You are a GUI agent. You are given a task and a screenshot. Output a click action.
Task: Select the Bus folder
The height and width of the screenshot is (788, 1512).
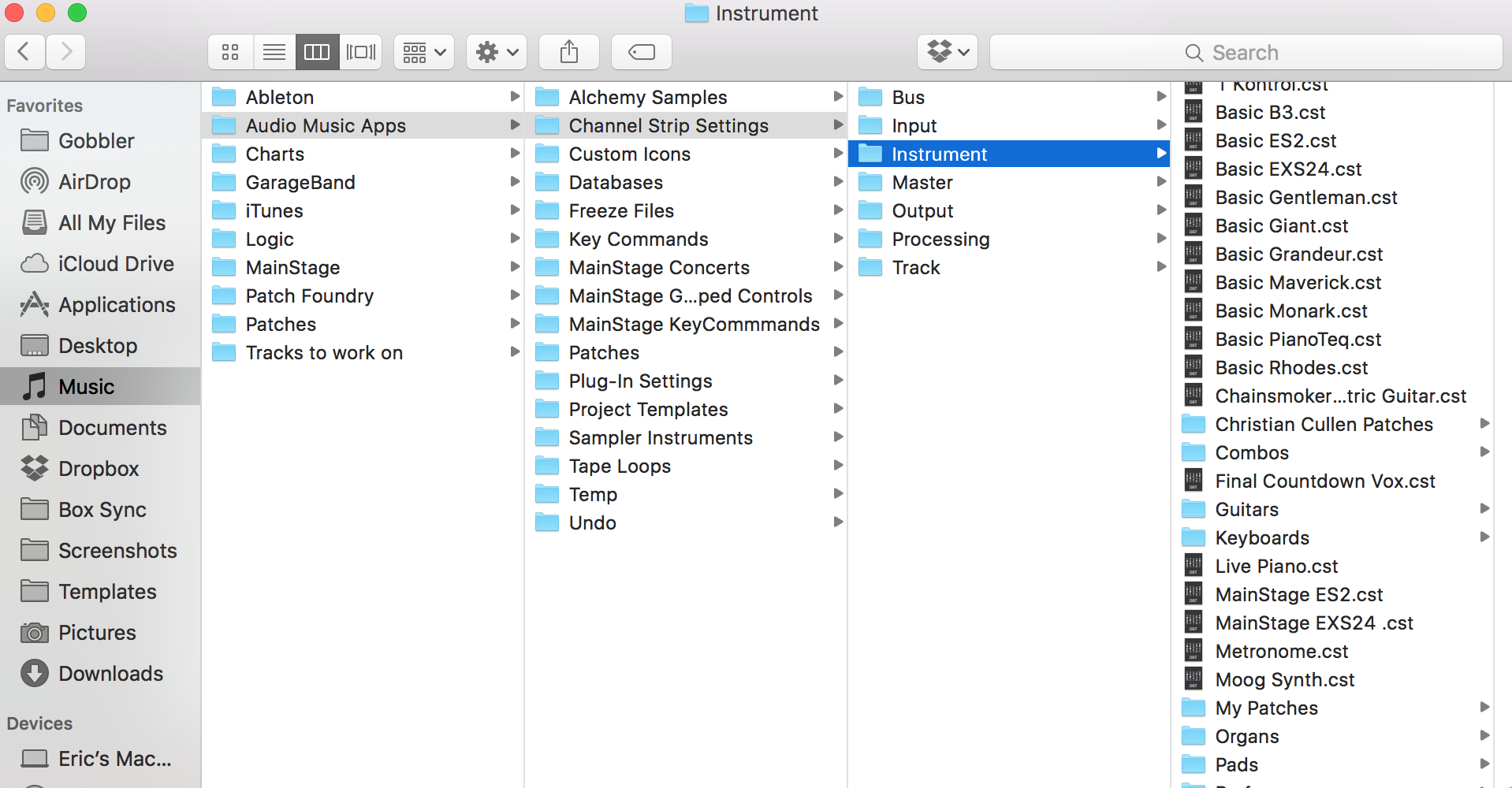(1009, 97)
